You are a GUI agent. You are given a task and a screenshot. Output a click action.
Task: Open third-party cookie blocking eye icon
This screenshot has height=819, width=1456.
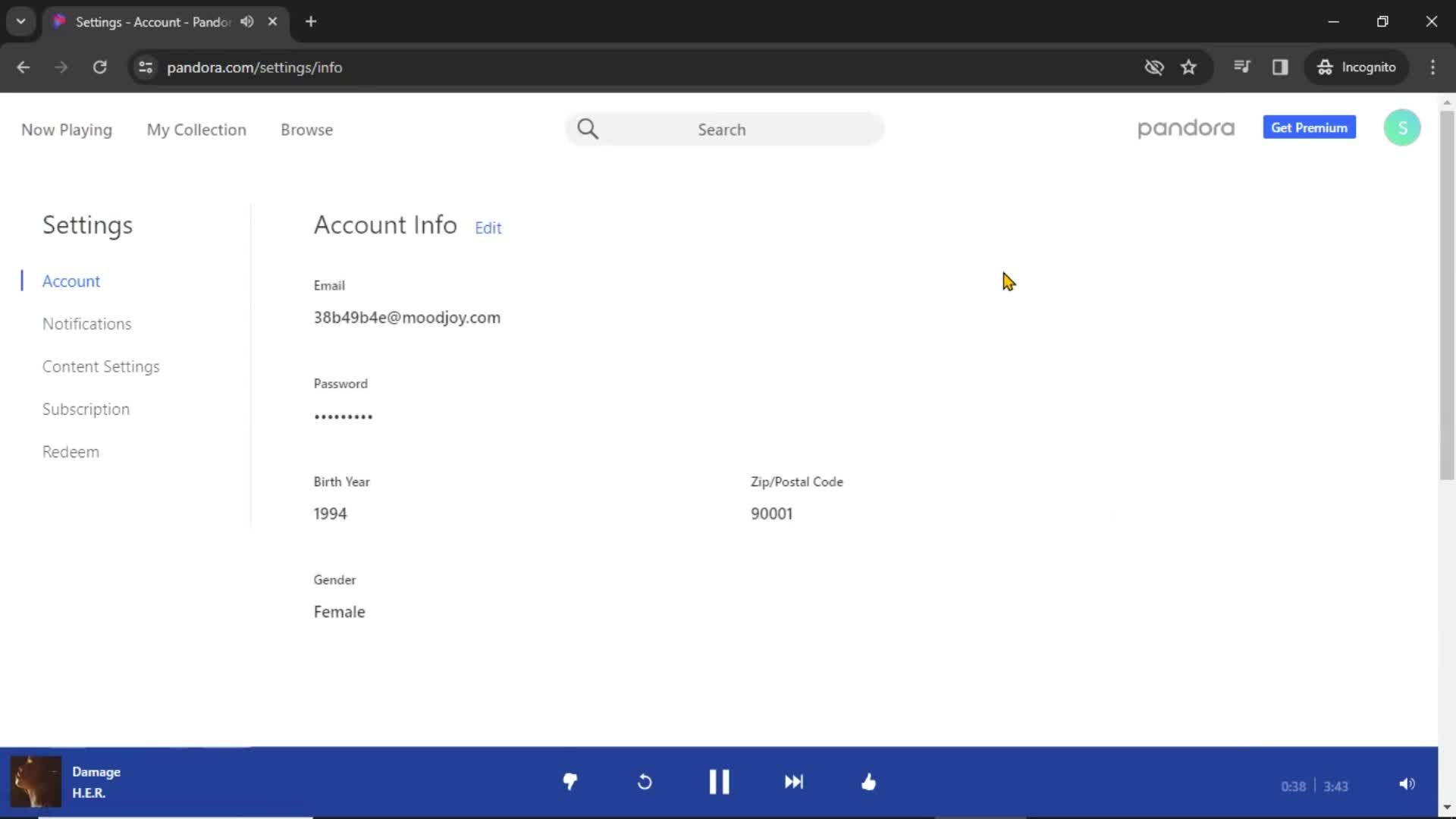1153,67
